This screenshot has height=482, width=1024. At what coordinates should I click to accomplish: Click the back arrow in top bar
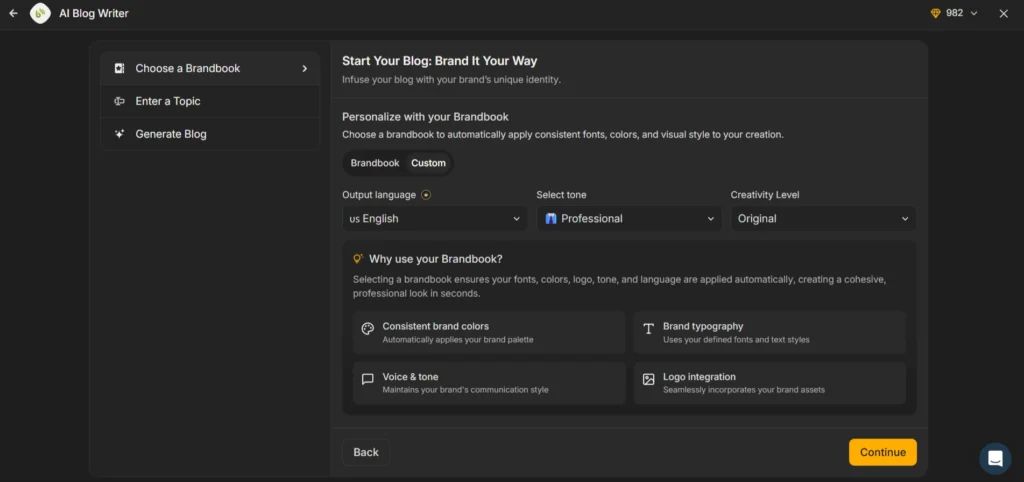[x=13, y=13]
